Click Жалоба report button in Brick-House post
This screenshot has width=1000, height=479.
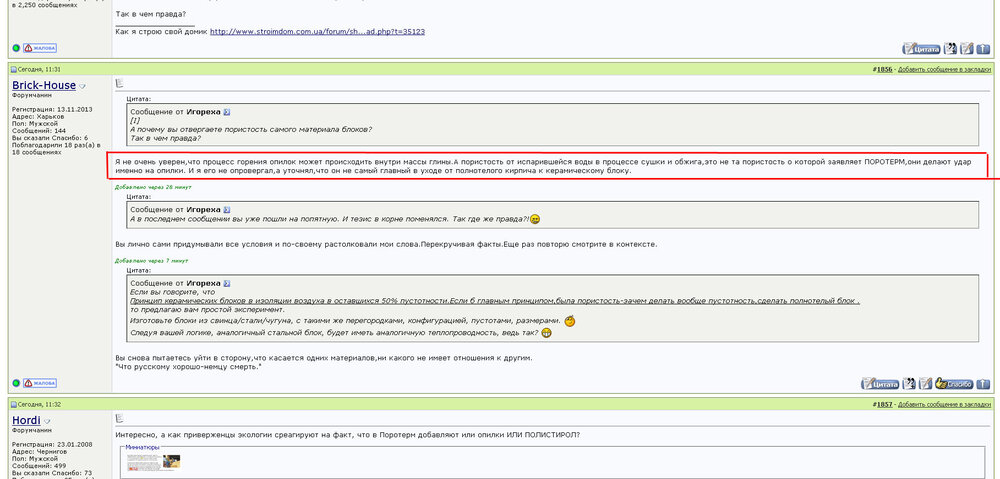point(40,383)
